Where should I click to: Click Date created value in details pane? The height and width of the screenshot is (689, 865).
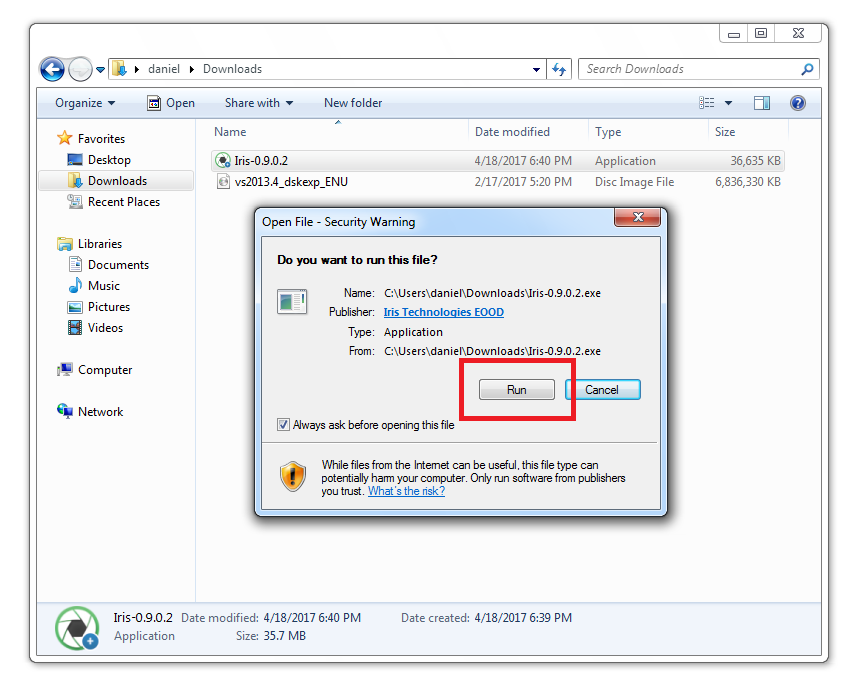click(523, 618)
